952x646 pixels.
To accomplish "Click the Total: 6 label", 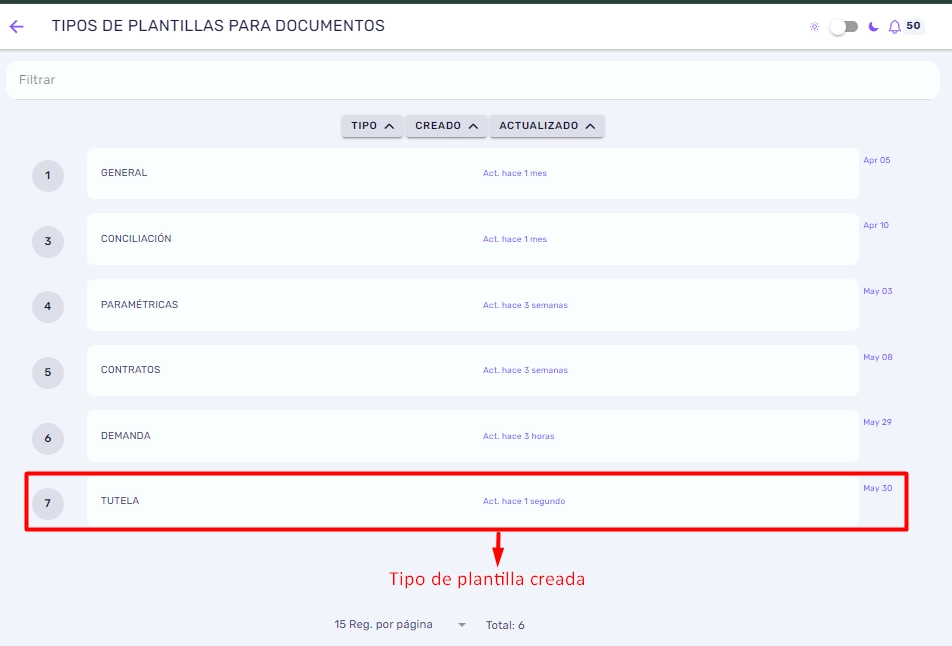I will click(x=505, y=625).
